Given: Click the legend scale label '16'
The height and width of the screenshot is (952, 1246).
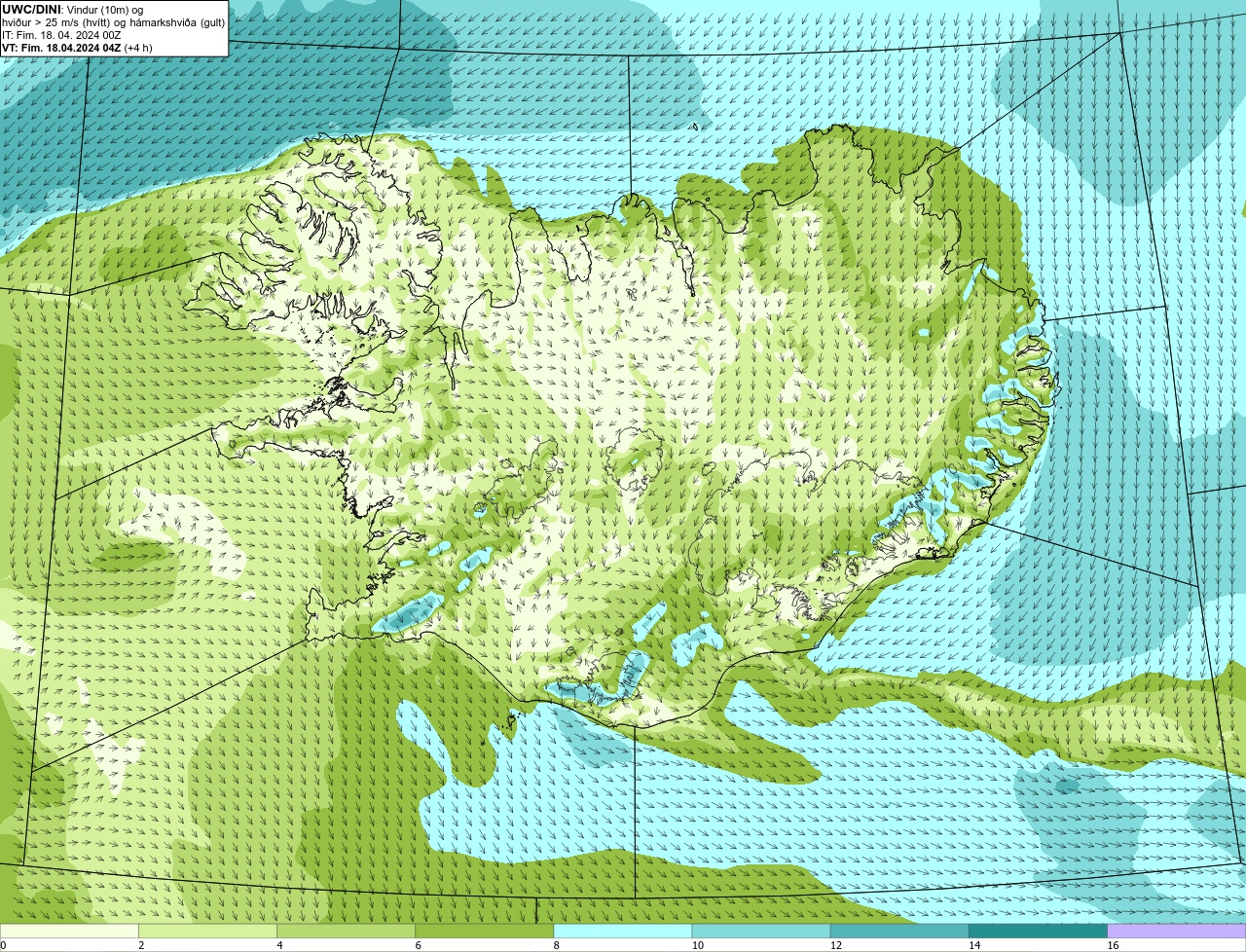Looking at the screenshot, I should click(1113, 945).
